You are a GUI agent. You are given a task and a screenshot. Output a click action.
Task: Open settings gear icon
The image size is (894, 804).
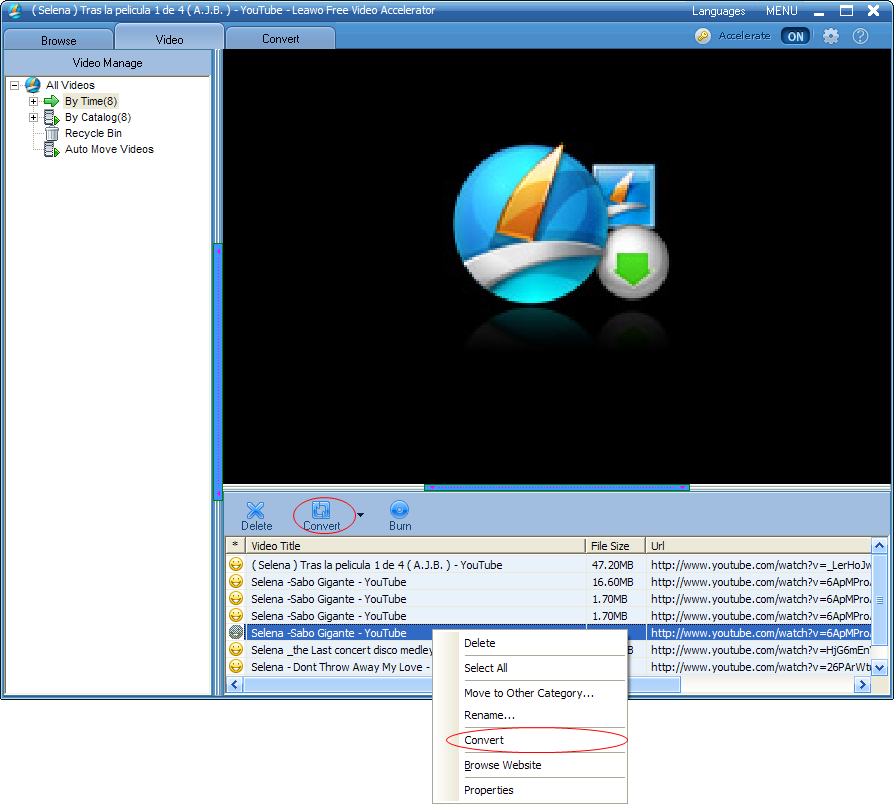tap(831, 36)
